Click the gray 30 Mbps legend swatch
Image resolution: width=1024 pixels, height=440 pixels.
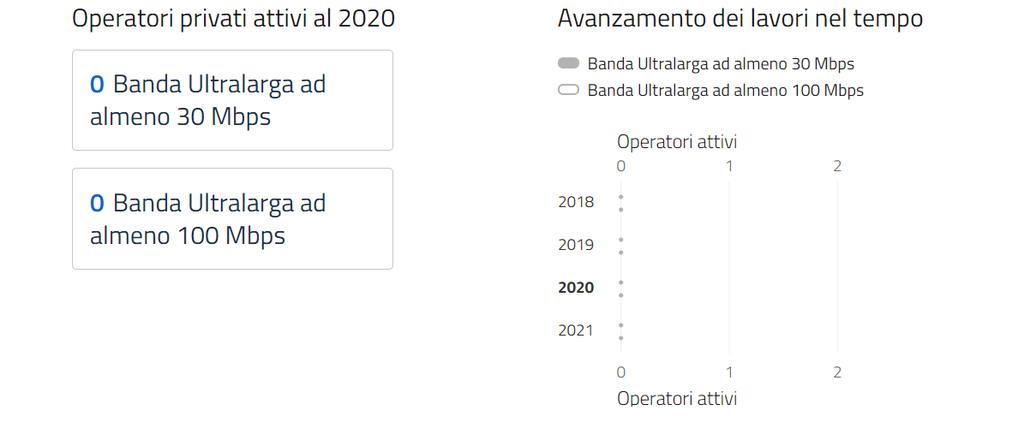tap(569, 64)
